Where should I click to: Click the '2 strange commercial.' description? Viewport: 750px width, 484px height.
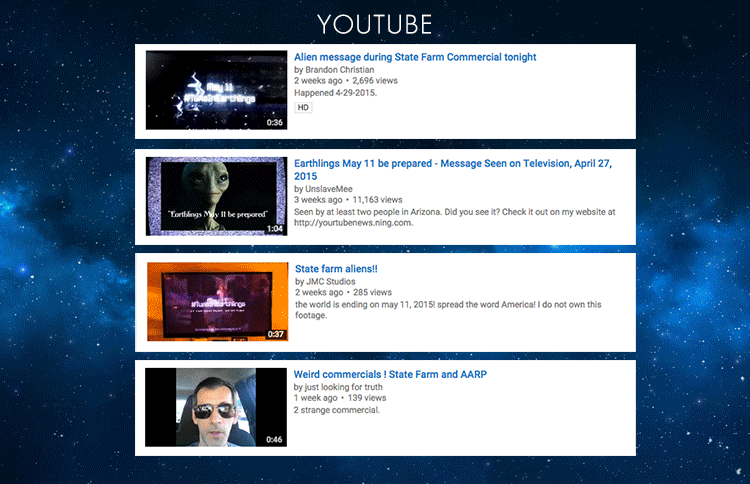coord(337,410)
